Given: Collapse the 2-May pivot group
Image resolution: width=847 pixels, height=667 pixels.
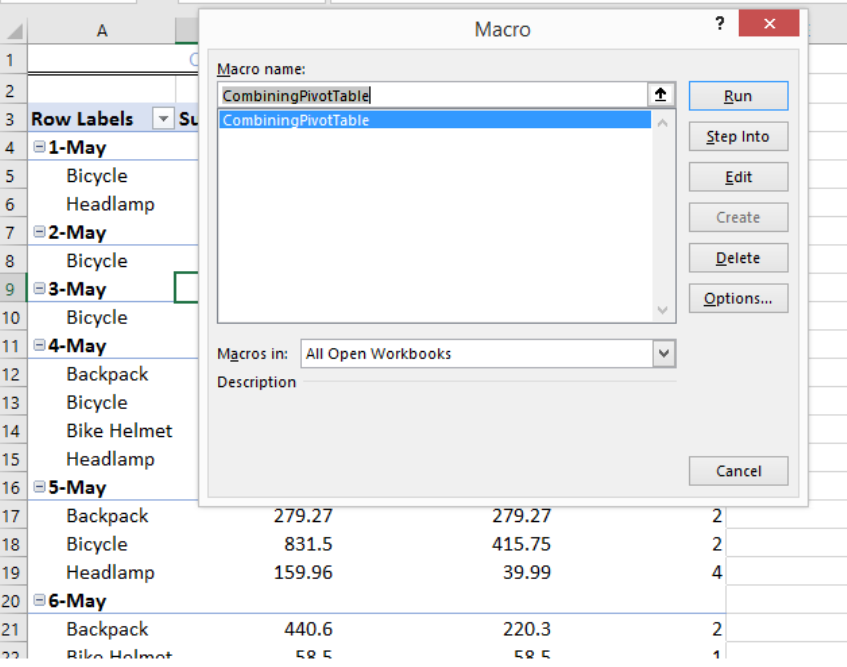Looking at the screenshot, I should tap(39, 232).
